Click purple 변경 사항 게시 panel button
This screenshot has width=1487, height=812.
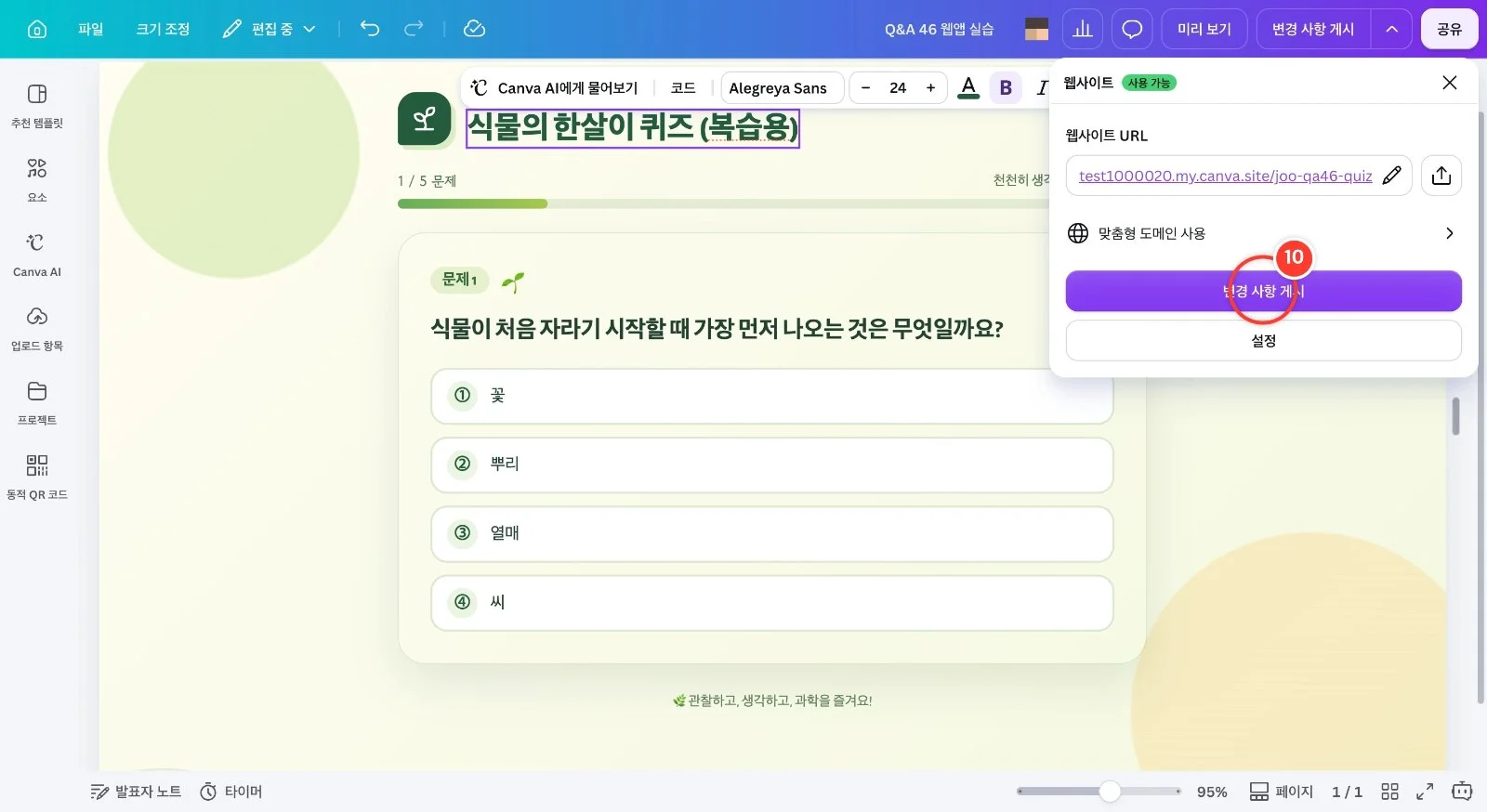[1263, 291]
